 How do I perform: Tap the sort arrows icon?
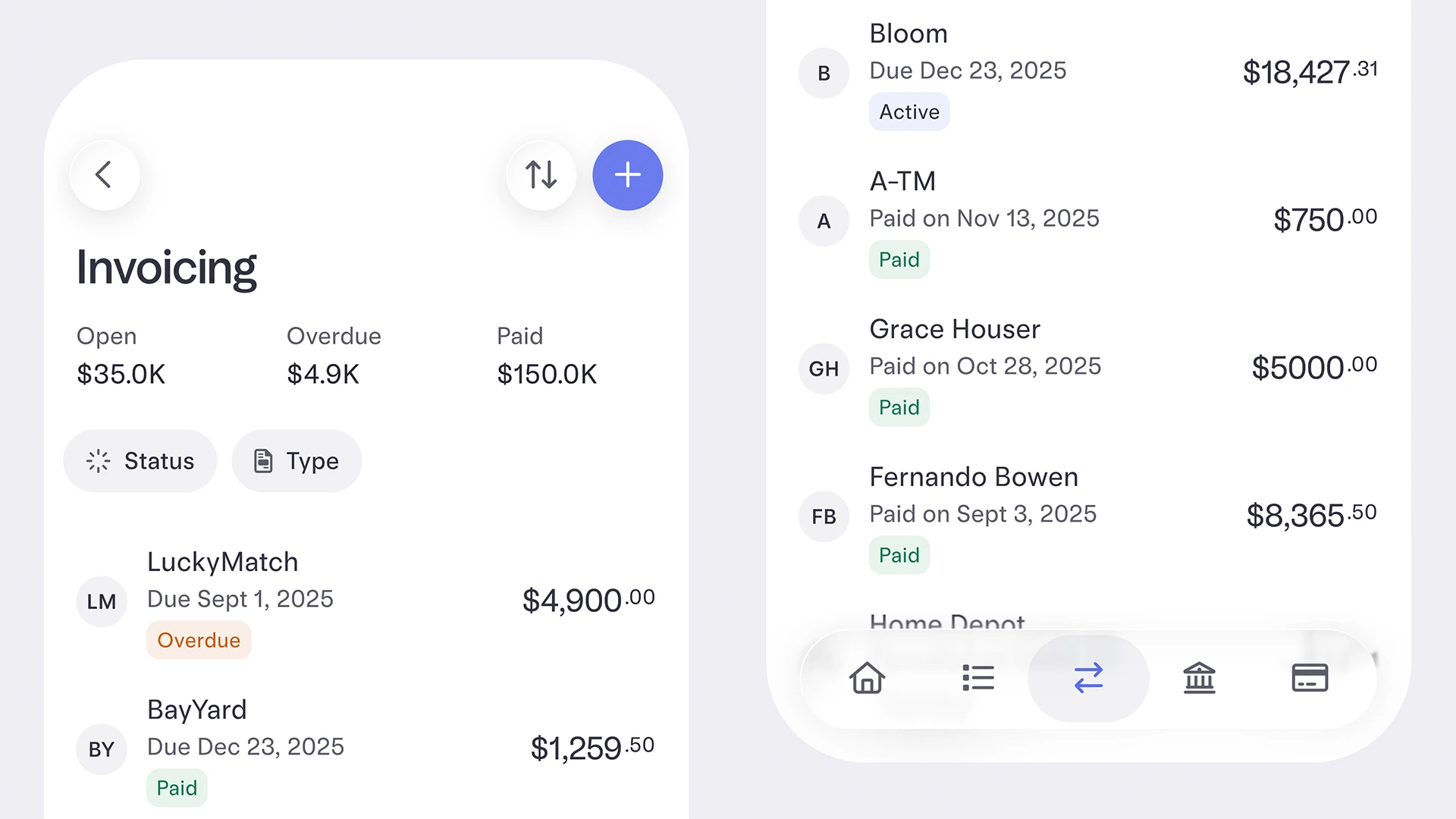pos(541,174)
